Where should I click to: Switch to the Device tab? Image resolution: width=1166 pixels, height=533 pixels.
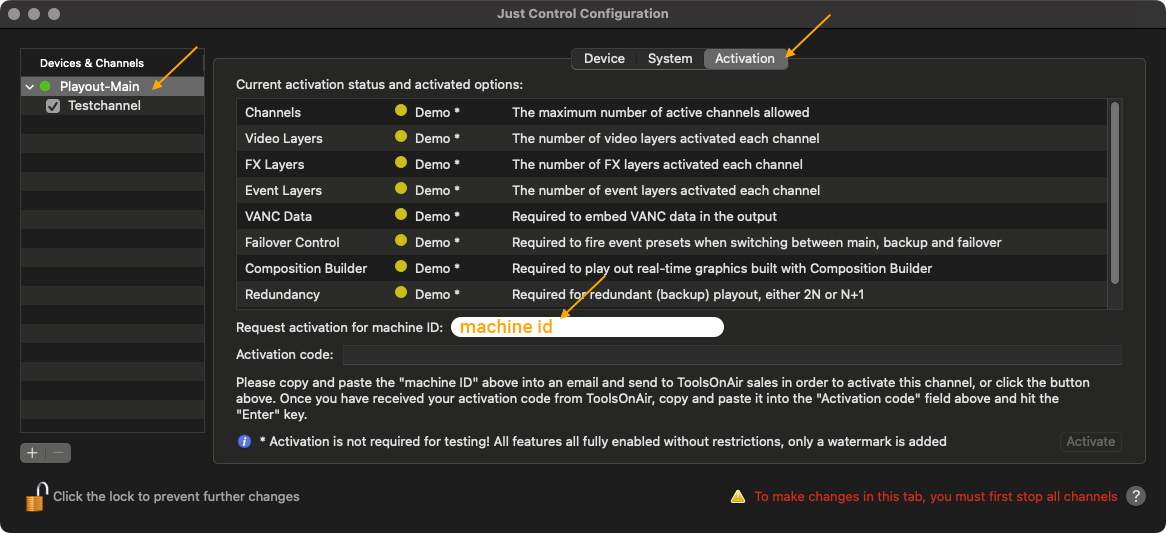(x=604, y=59)
